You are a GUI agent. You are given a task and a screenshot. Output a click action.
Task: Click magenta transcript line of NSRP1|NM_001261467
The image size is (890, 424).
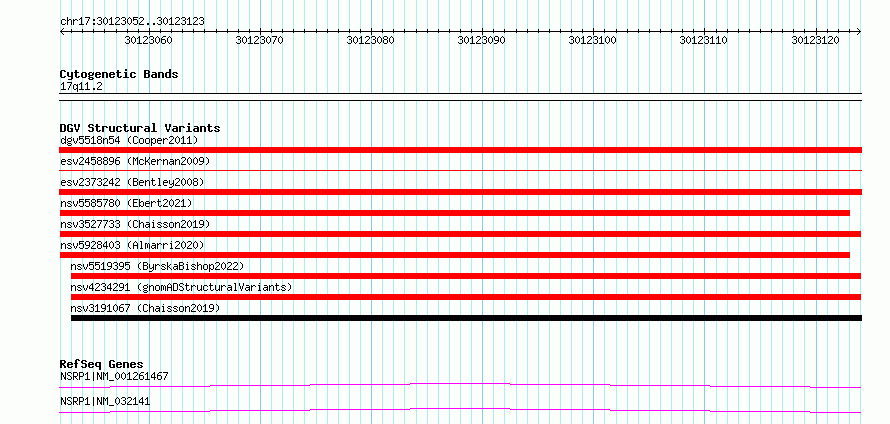point(460,385)
